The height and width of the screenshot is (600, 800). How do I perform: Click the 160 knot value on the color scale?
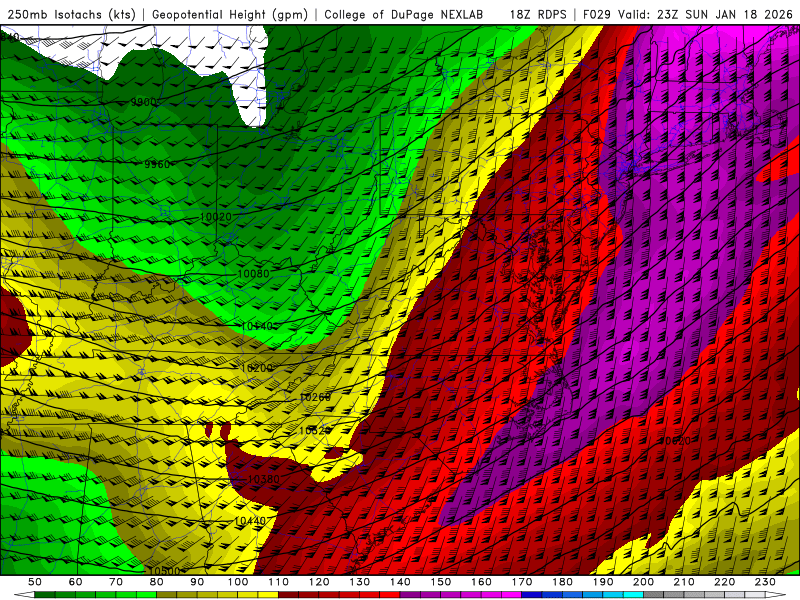(x=482, y=582)
